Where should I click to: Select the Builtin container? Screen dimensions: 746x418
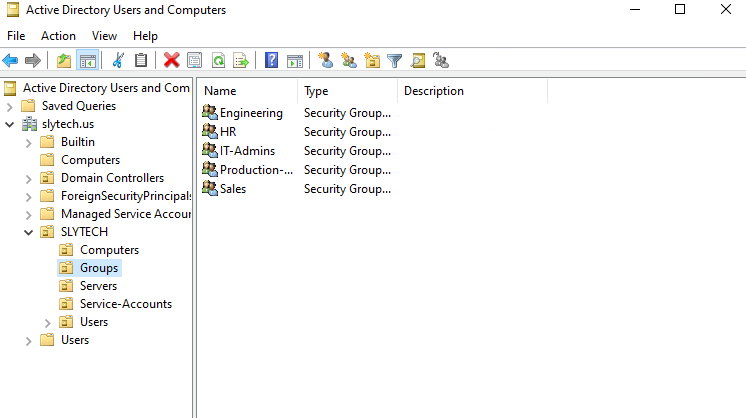tap(78, 142)
